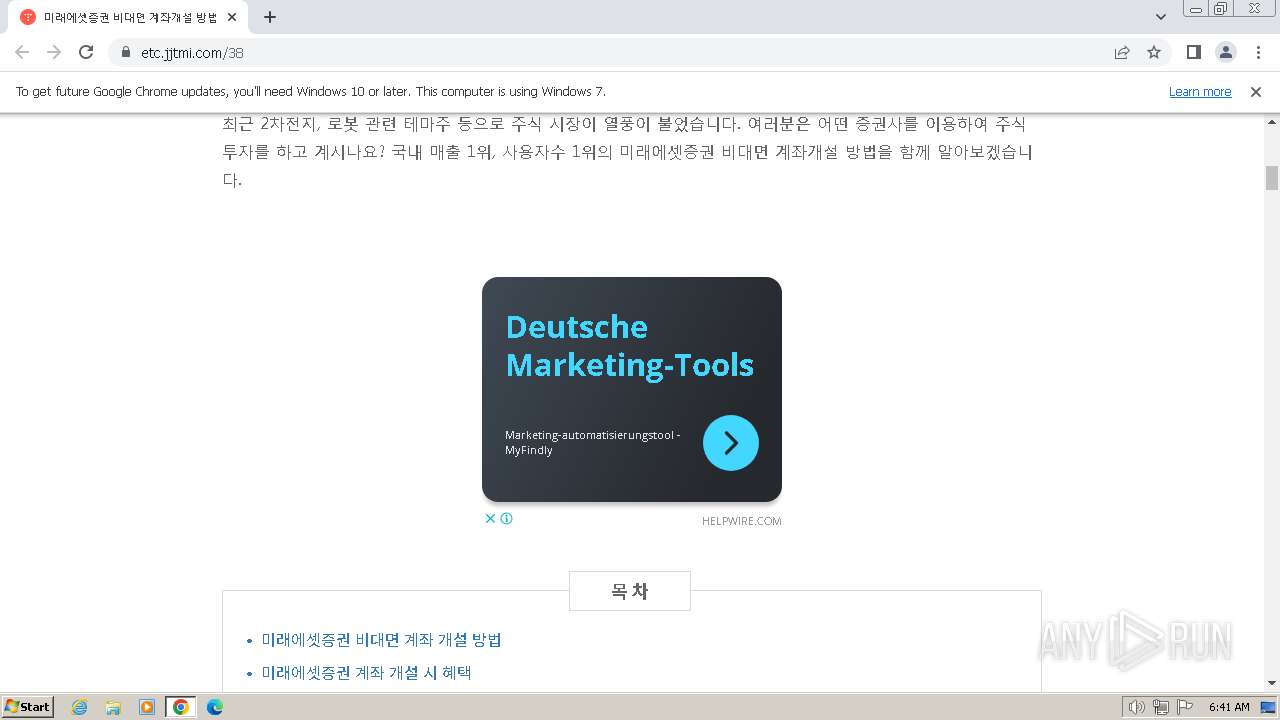The width and height of the screenshot is (1280, 720).
Task: Launch Microsoft Edge from taskbar
Action: click(x=215, y=707)
